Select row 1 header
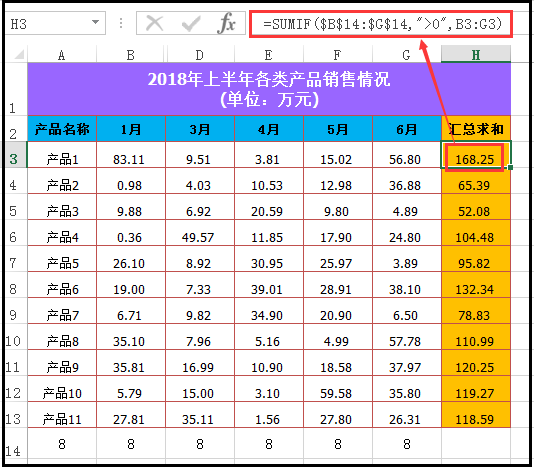Screen dimensions: 534x467 point(16,89)
